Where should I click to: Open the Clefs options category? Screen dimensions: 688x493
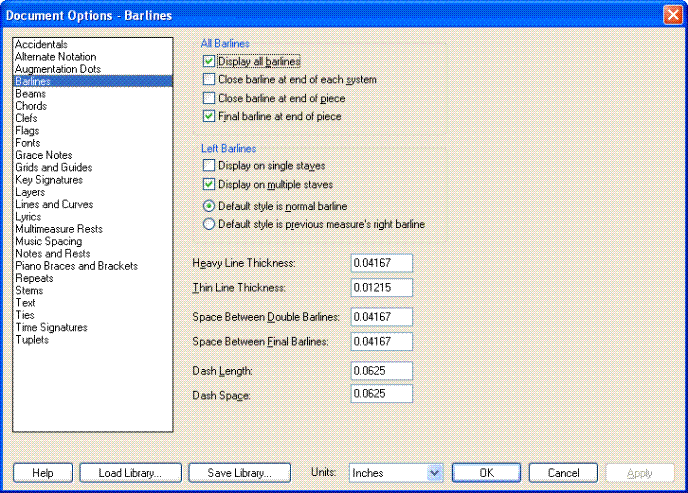pyautogui.click(x=29, y=118)
